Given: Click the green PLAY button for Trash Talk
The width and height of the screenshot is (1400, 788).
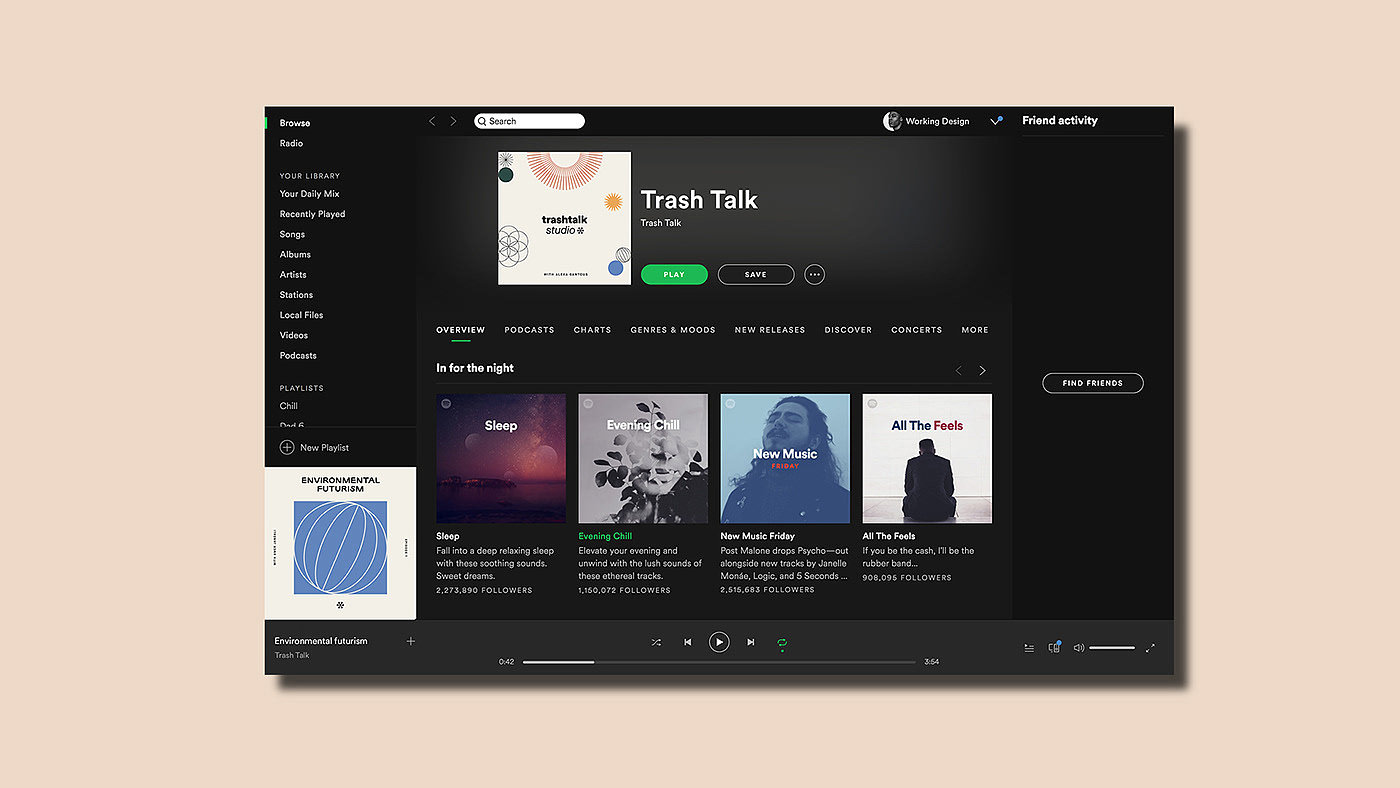Looking at the screenshot, I should [674, 274].
